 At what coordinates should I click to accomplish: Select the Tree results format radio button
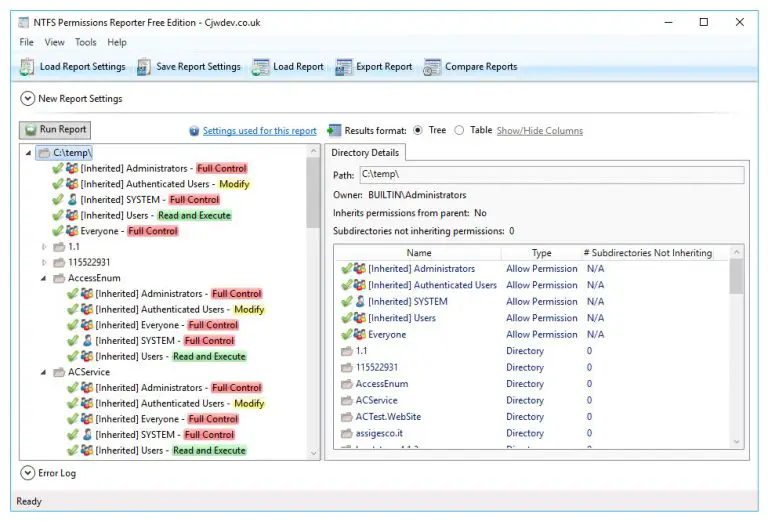(418, 130)
